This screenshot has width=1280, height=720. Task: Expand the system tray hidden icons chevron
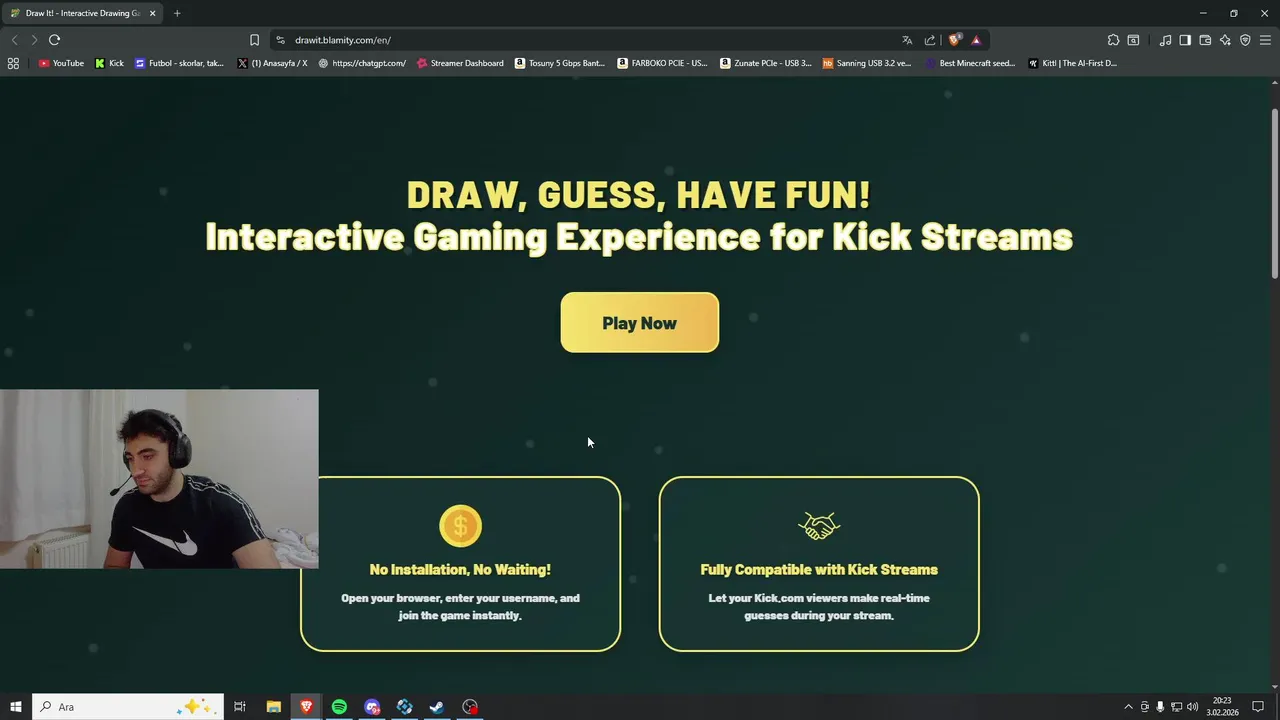pos(1128,707)
